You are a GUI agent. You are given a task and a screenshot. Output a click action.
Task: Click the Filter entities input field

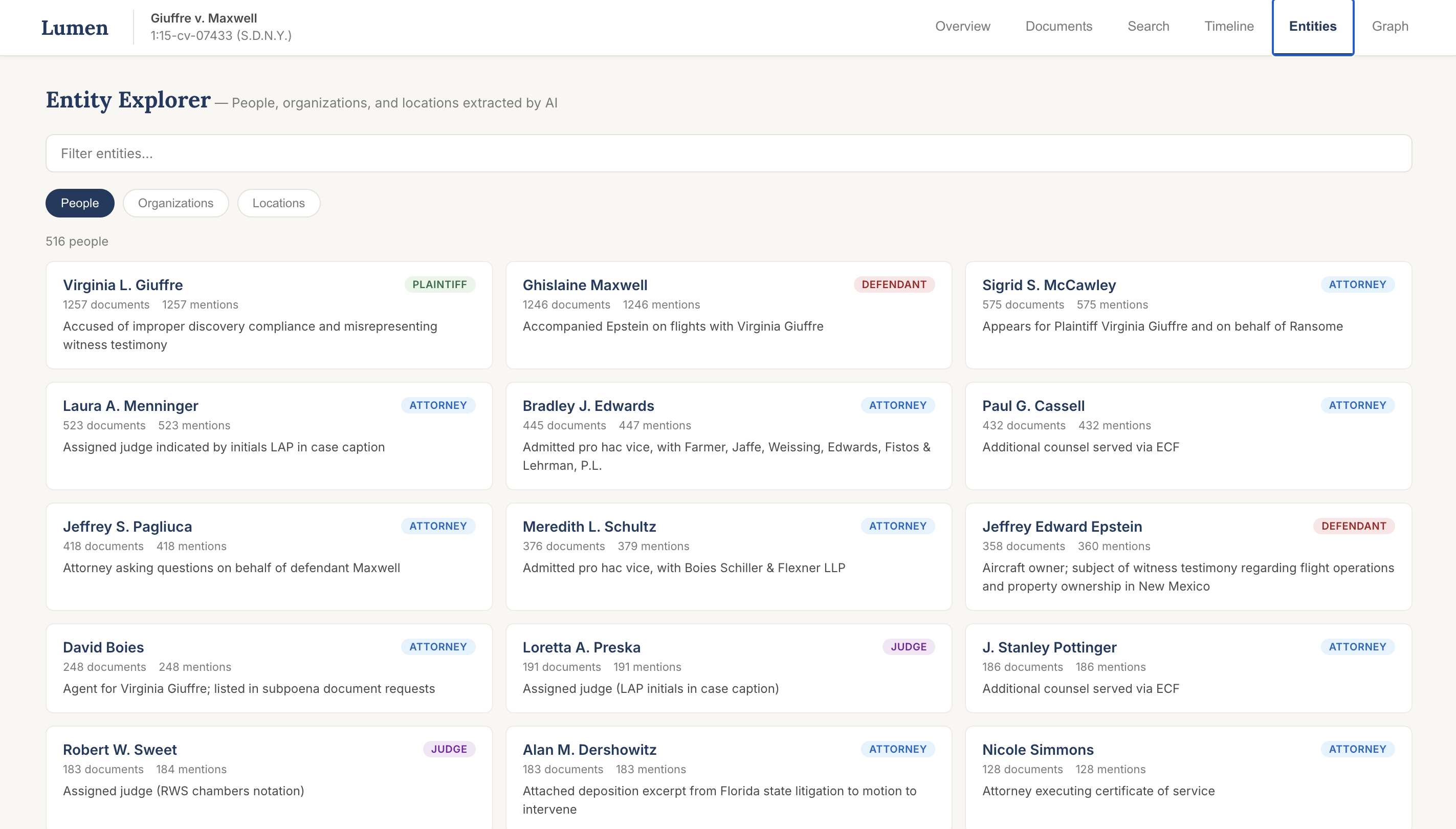[x=728, y=153]
